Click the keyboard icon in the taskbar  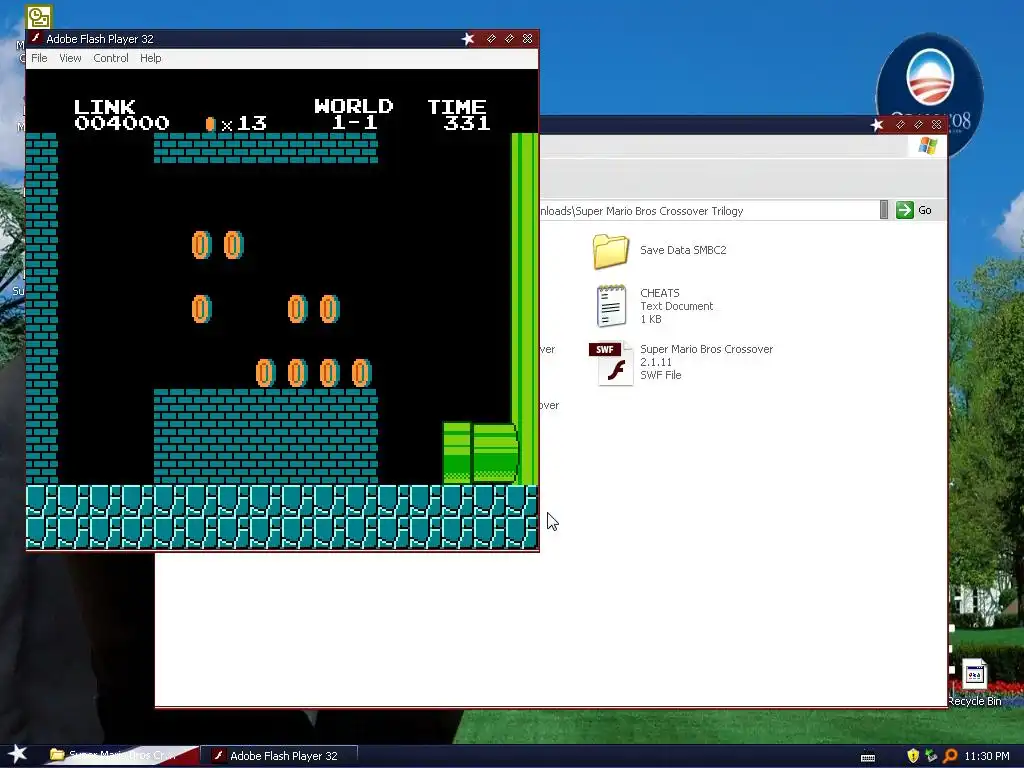pos(868,757)
